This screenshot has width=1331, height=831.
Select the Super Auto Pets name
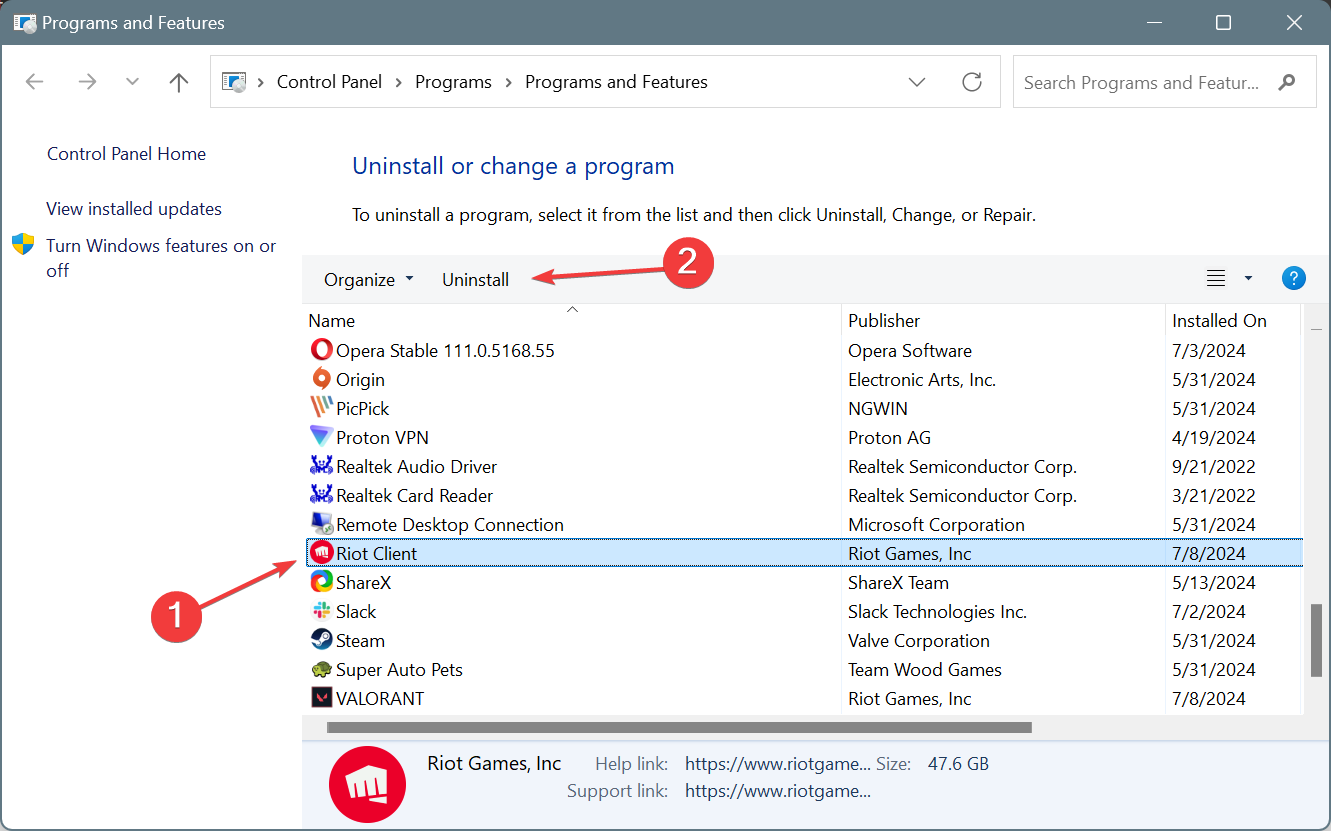coord(399,670)
